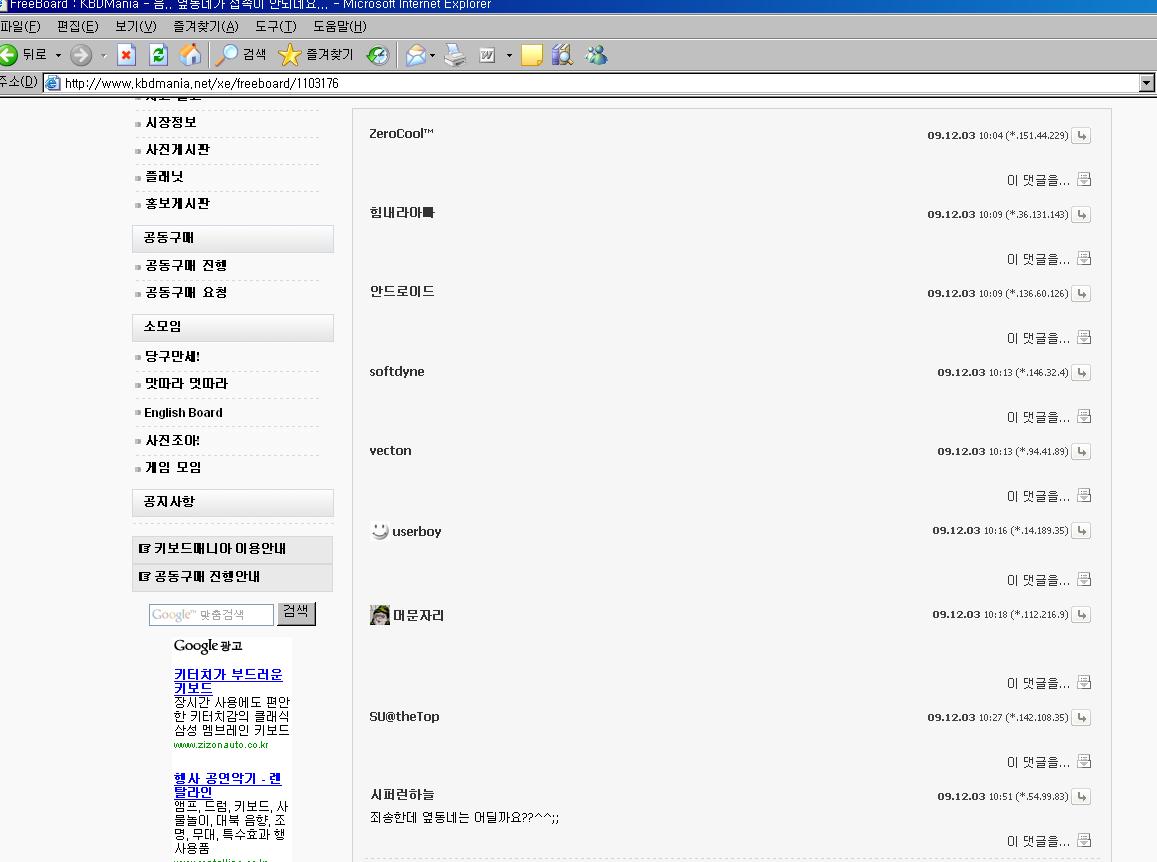Click 이 댓글을... link under vecton comment

[x=1038, y=497]
